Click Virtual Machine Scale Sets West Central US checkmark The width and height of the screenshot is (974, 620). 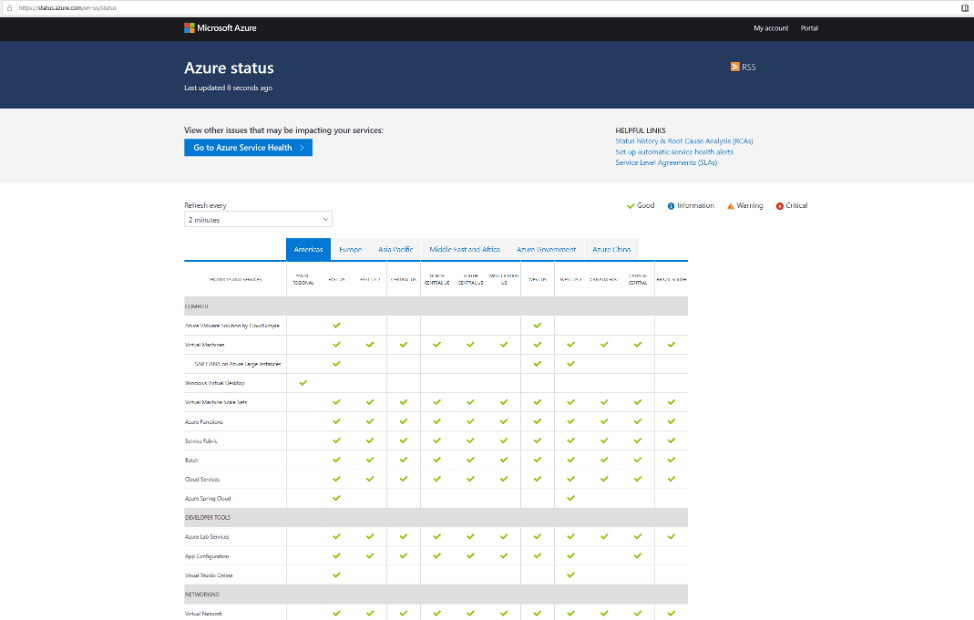(504, 403)
